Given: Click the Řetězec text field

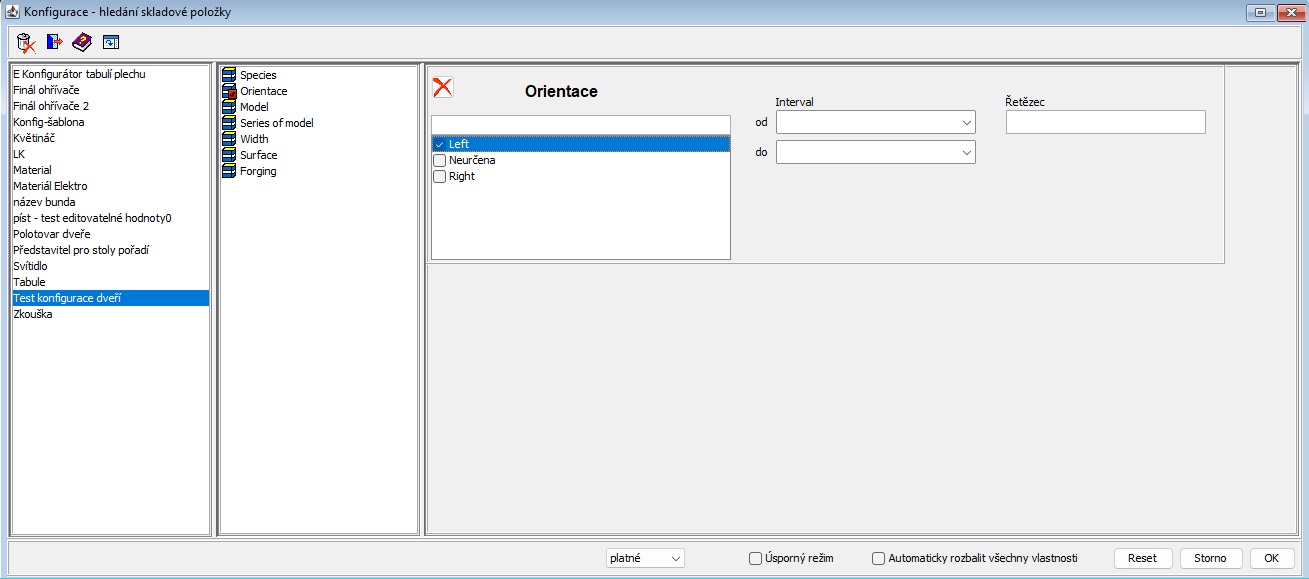Looking at the screenshot, I should tap(1105, 122).
